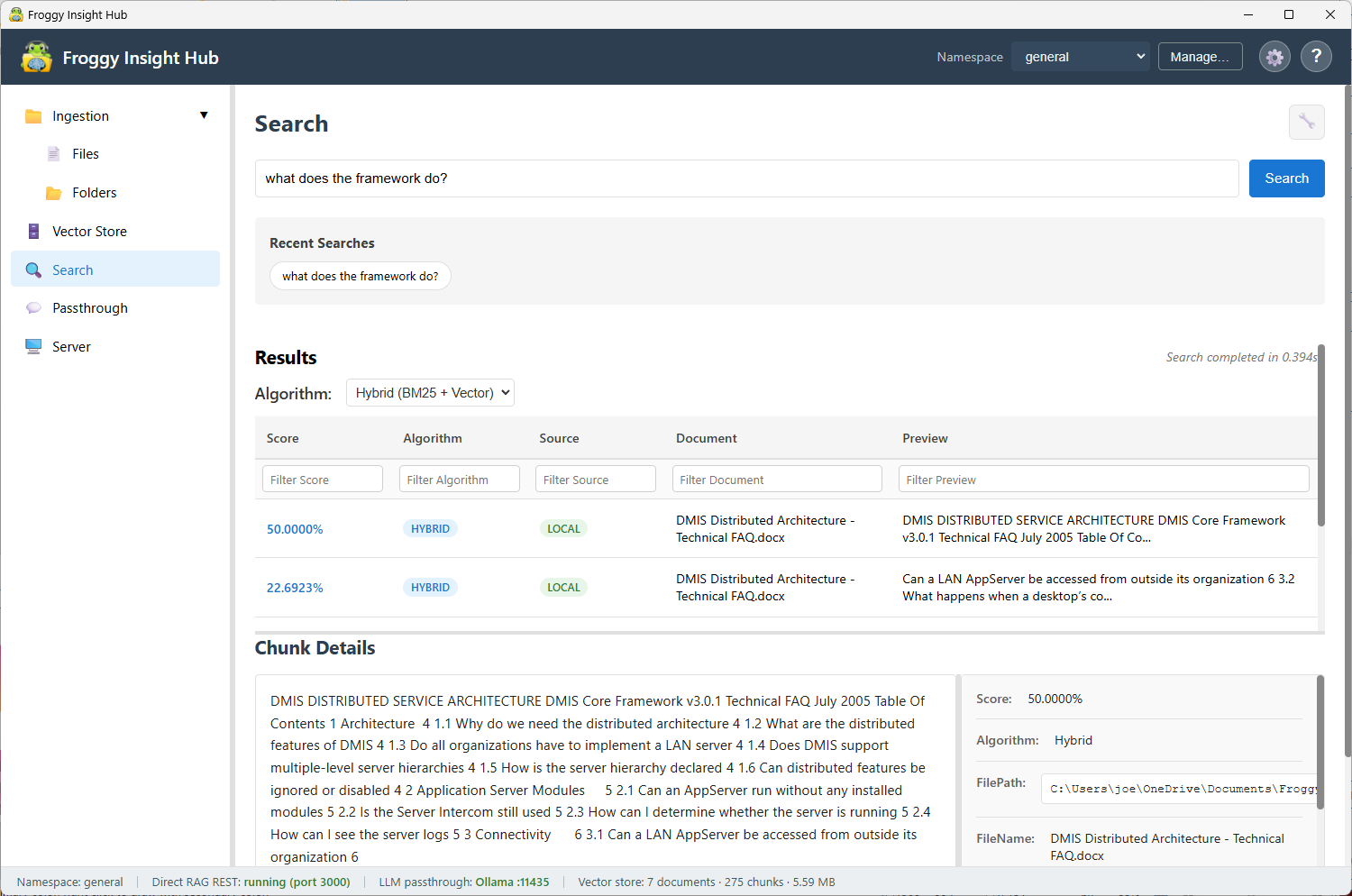This screenshot has height=896, width=1352.
Task: Click the Manage... button
Action: tap(1200, 57)
